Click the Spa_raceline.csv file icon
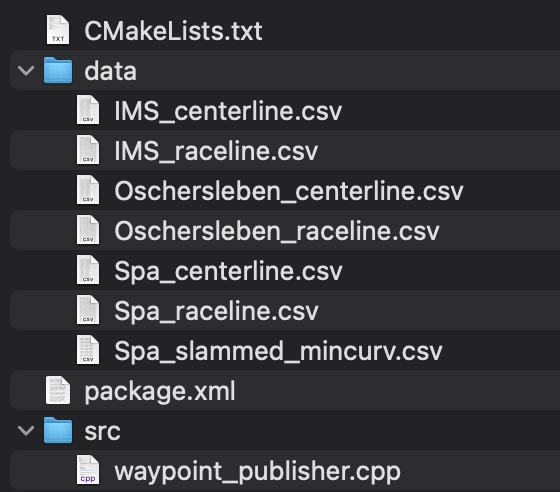 point(88,310)
